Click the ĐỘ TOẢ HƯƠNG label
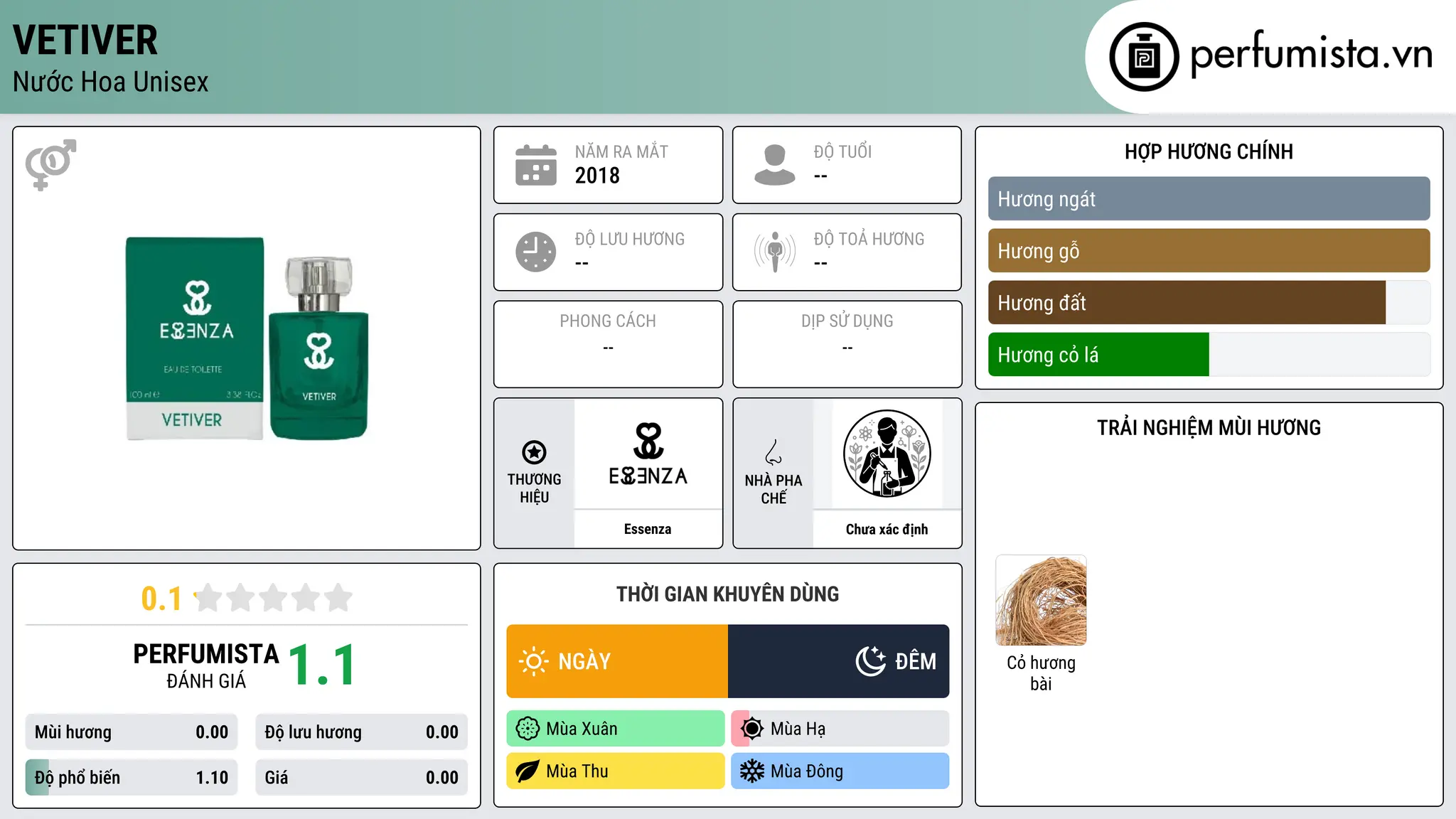The height and width of the screenshot is (819, 1456). click(x=869, y=239)
